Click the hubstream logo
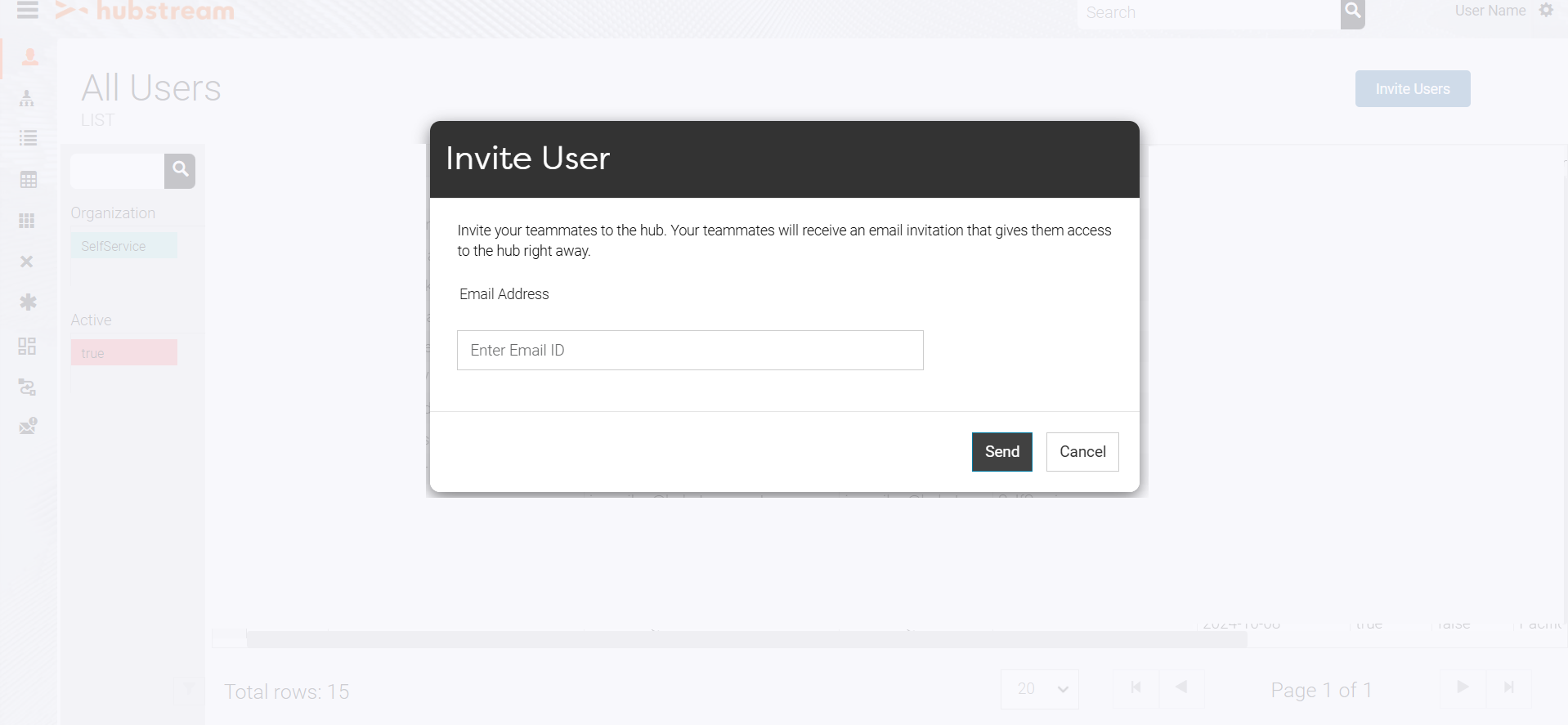1568x725 pixels. pos(144,11)
